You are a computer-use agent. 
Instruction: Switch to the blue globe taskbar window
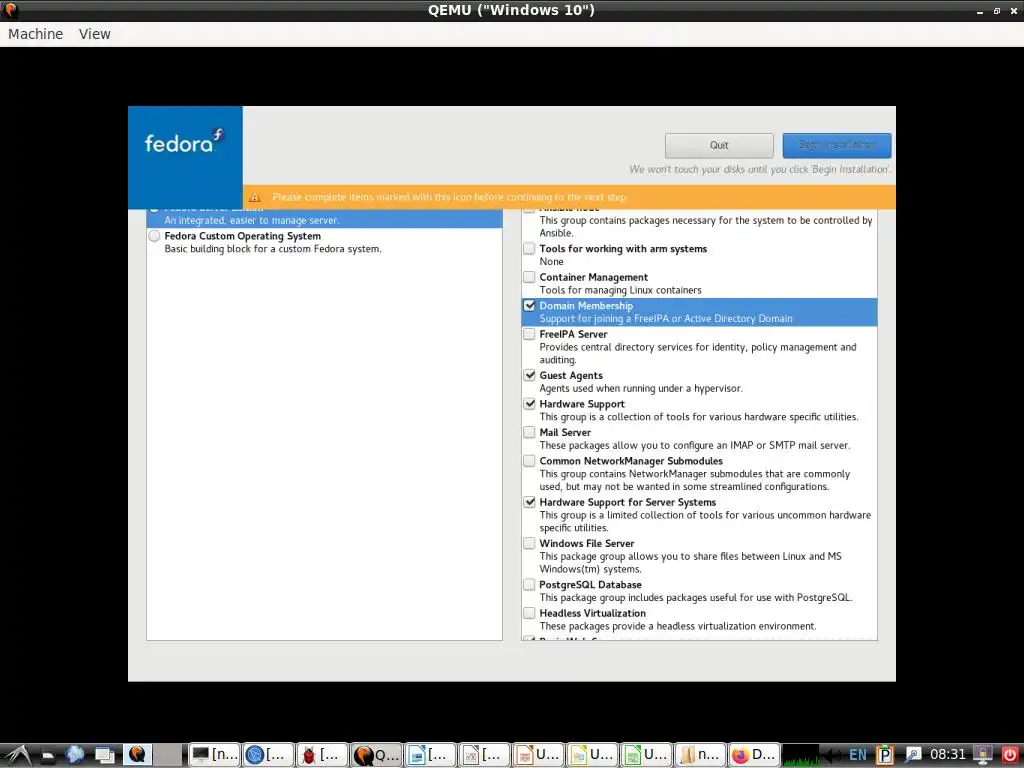(269, 755)
